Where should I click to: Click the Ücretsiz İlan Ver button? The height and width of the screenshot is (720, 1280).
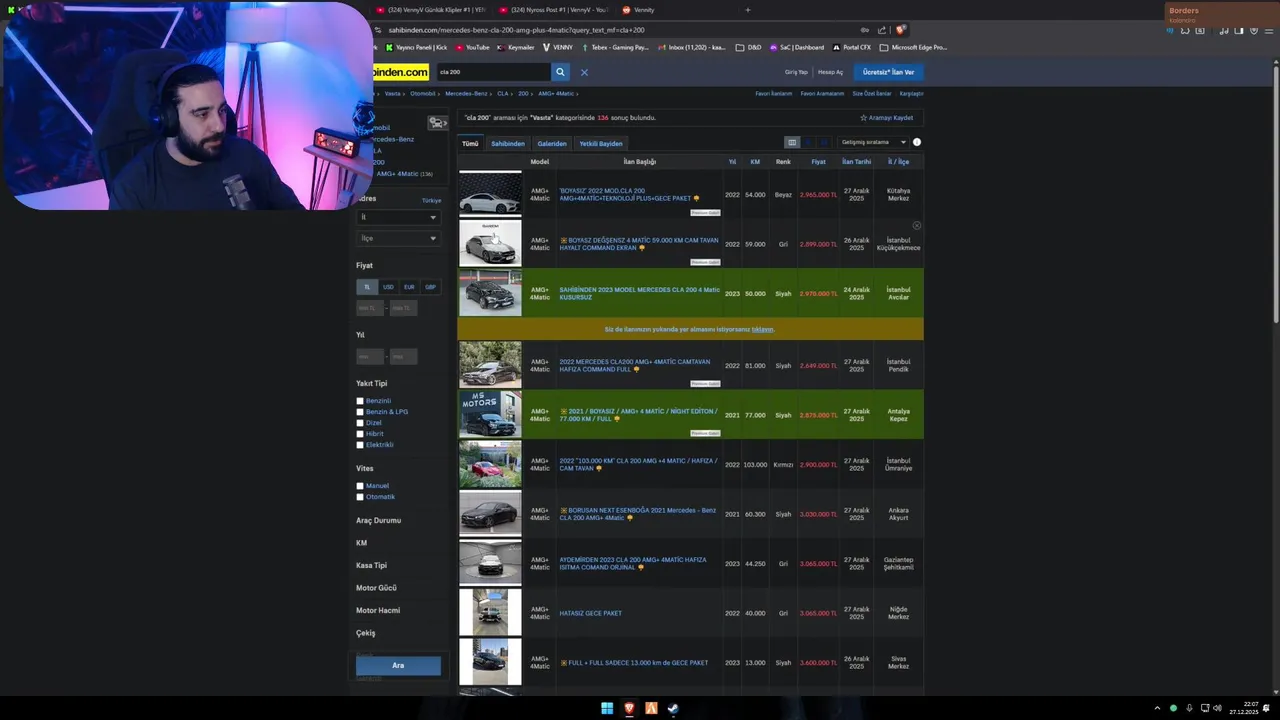tap(888, 72)
